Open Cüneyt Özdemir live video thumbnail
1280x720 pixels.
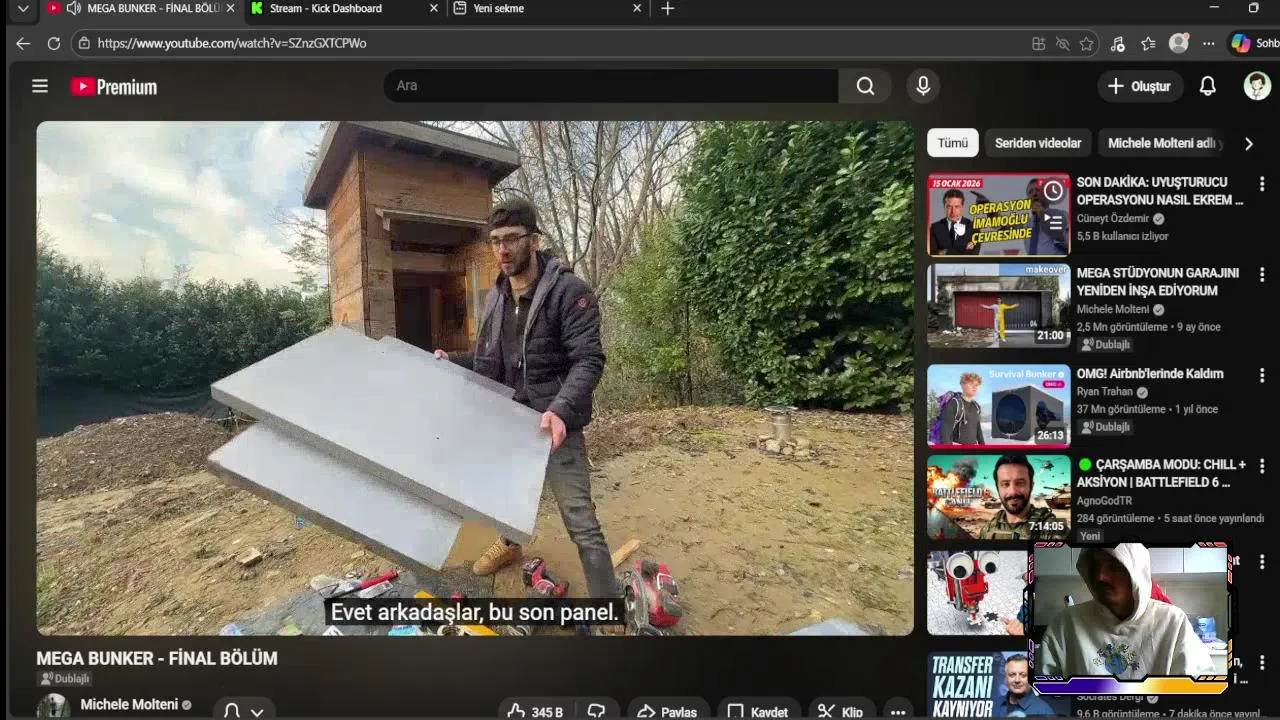[998, 215]
